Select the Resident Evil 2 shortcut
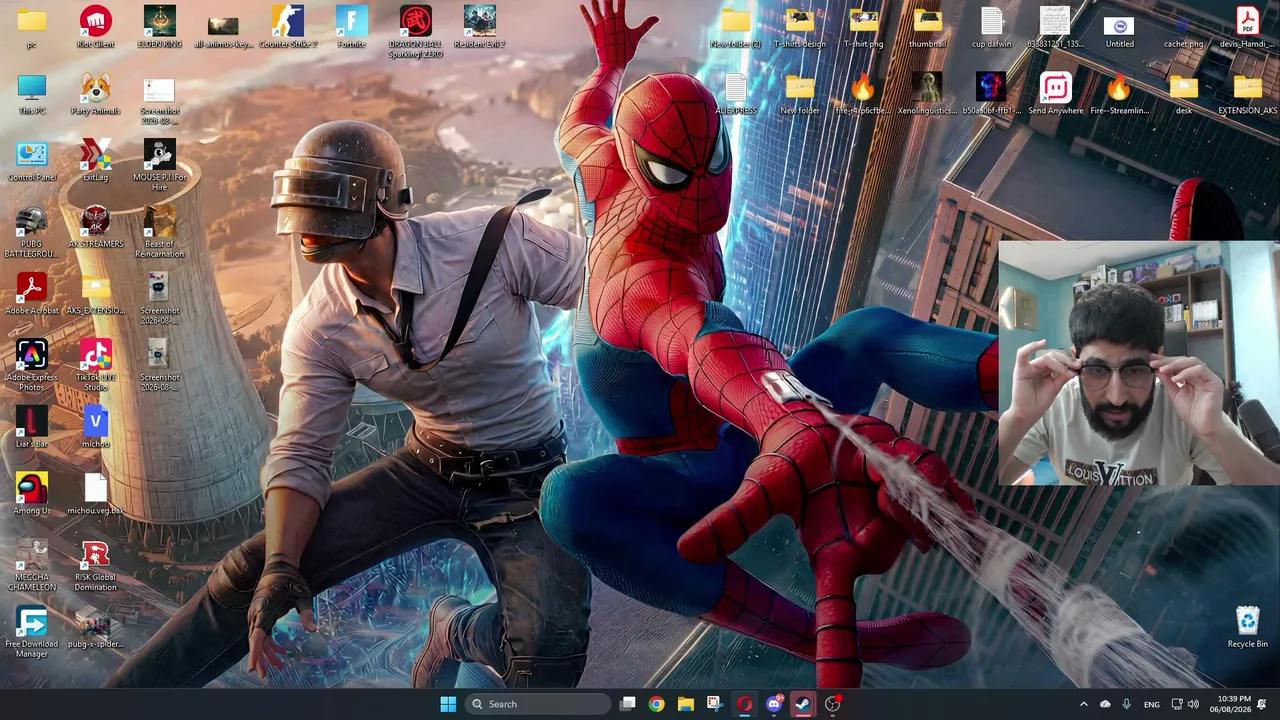The height and width of the screenshot is (720, 1280). [479, 27]
